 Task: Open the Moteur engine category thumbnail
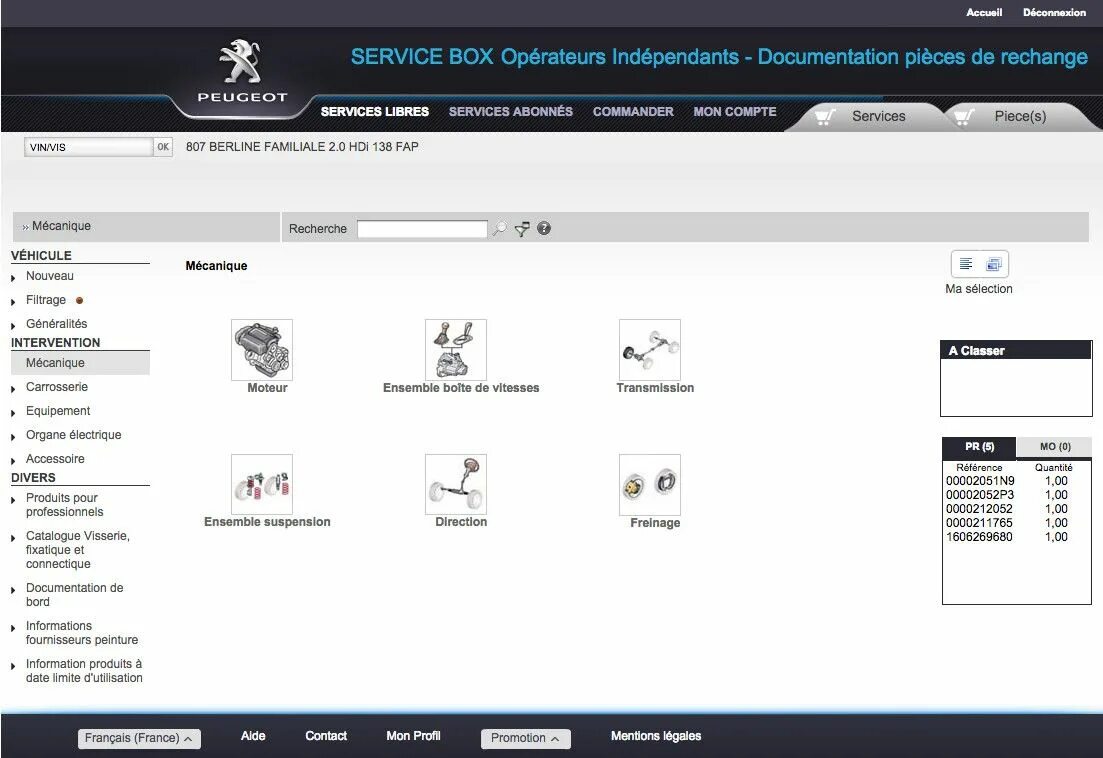pos(262,349)
